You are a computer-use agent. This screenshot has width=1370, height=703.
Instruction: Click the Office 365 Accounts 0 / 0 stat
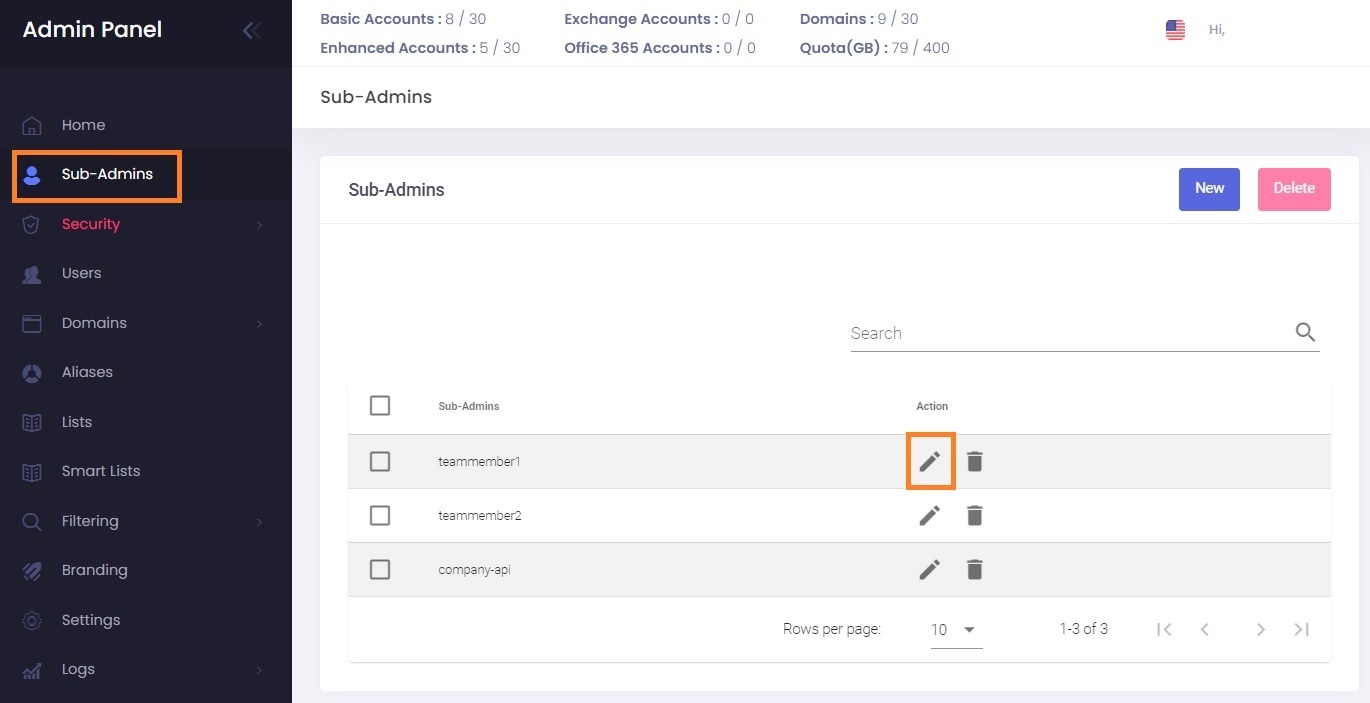coord(660,47)
